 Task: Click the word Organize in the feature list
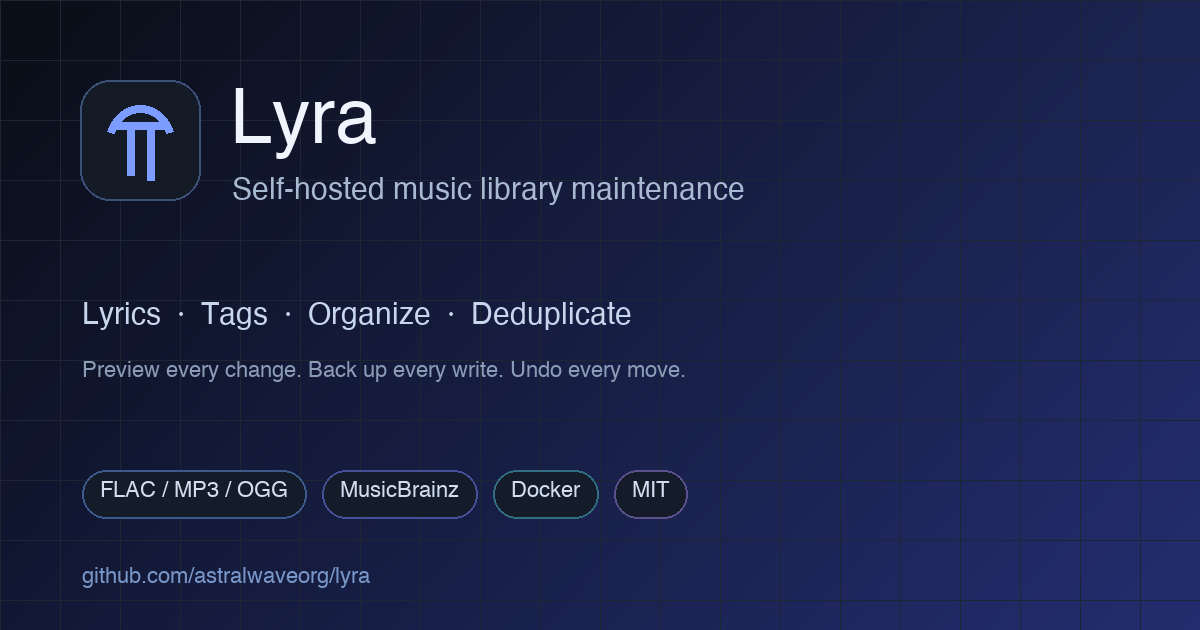click(369, 314)
